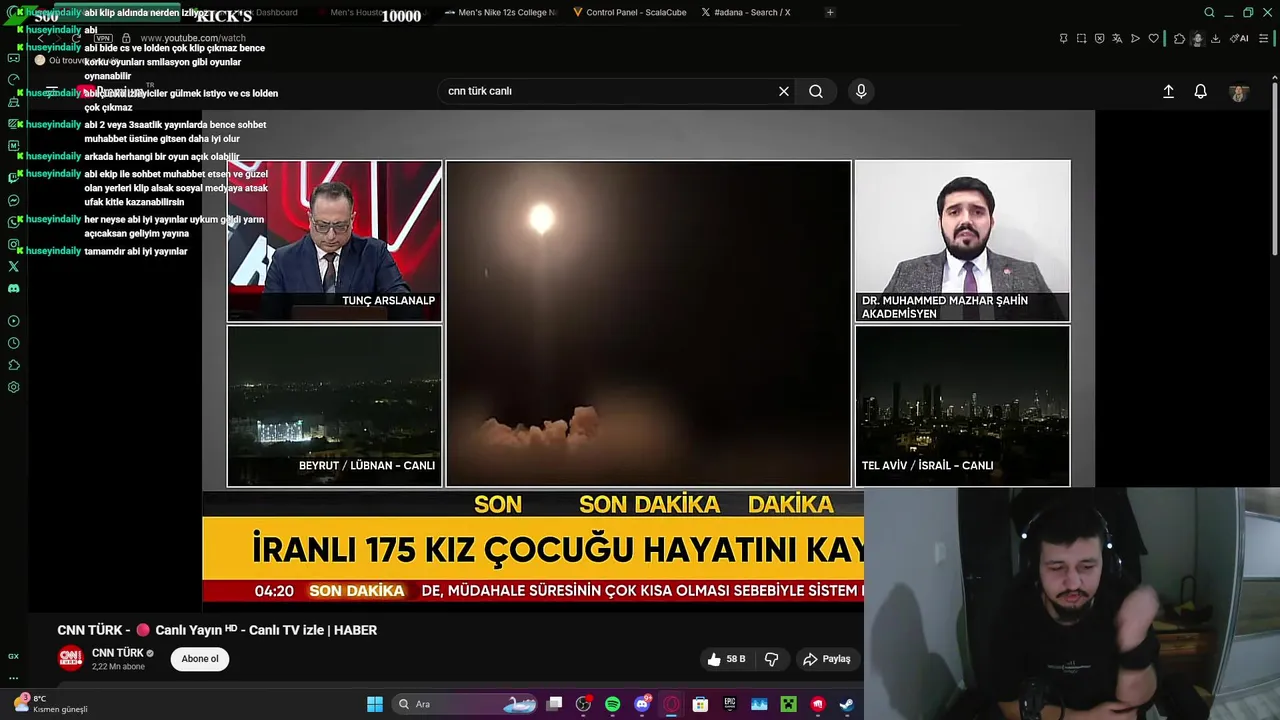This screenshot has width=1280, height=720.
Task: Open the browser easy setup menu icon
Action: click(x=1264, y=38)
